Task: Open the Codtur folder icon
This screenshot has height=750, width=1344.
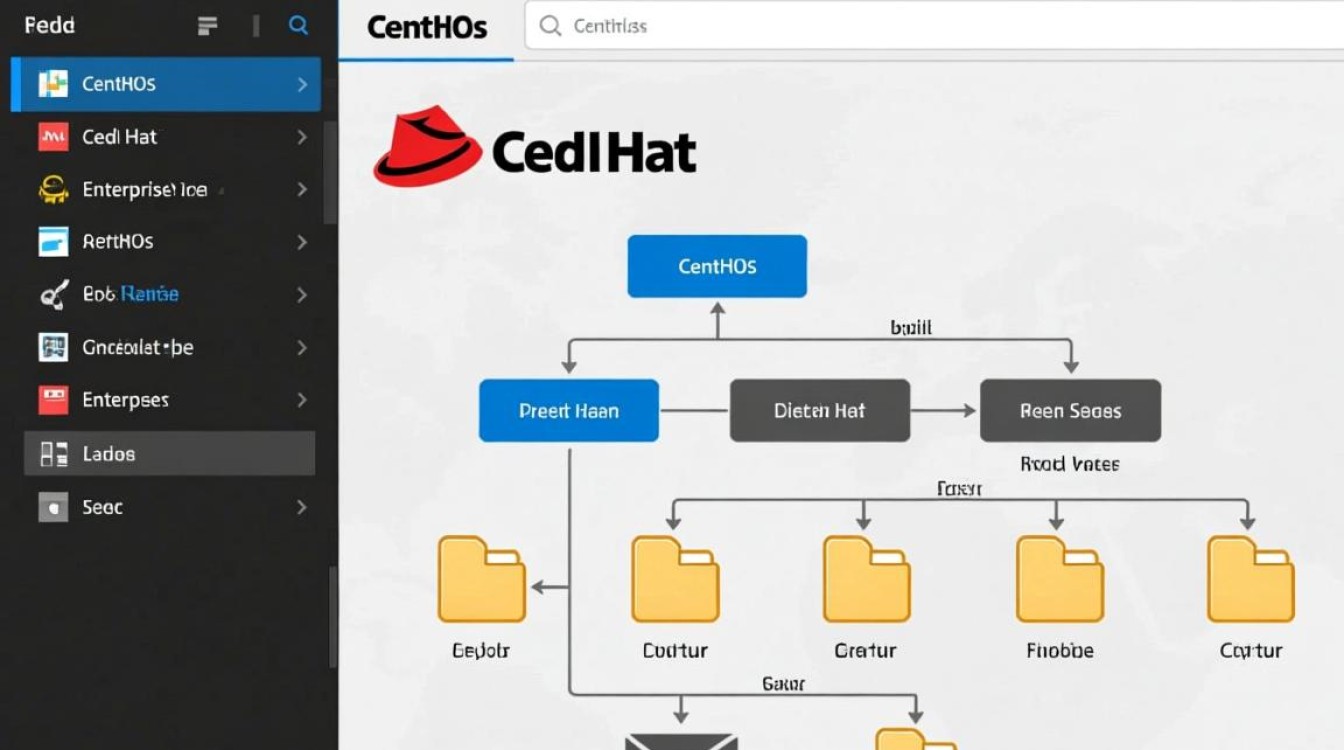Action: click(x=675, y=579)
